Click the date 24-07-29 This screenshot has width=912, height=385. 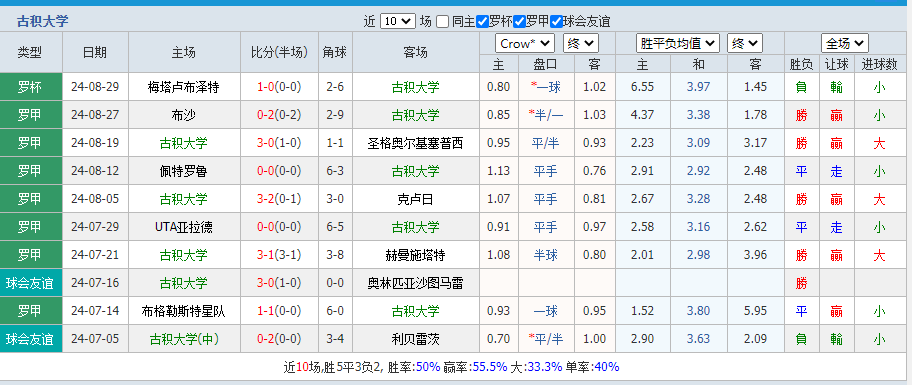95,227
